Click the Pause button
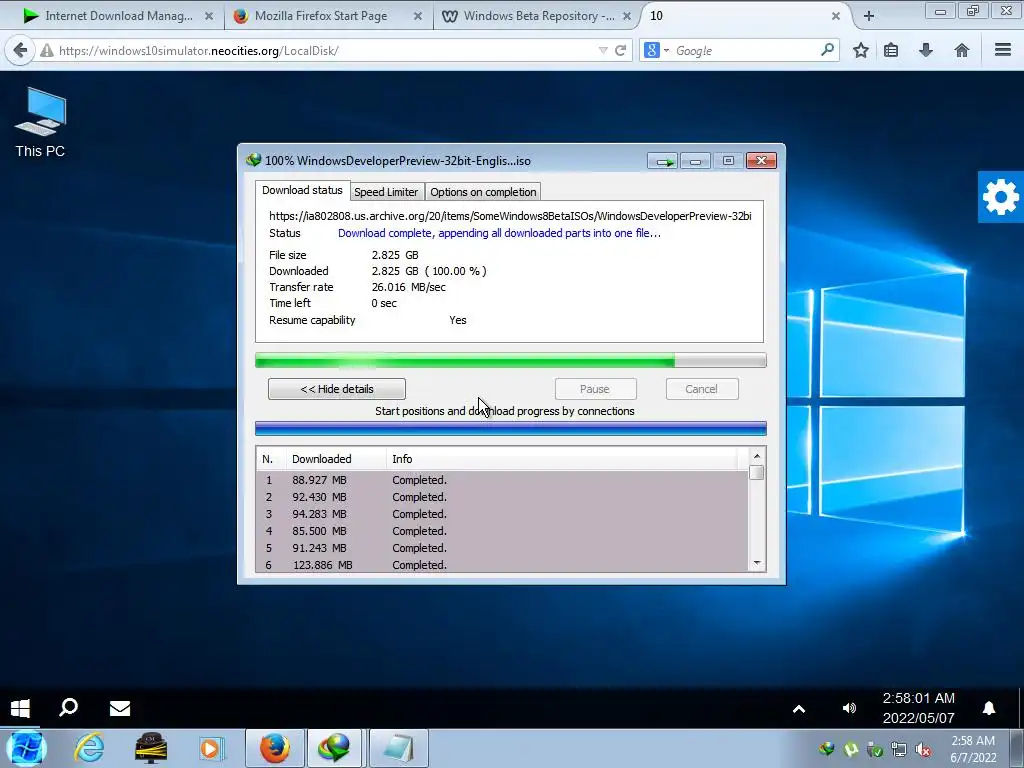1024x768 pixels. coord(595,389)
